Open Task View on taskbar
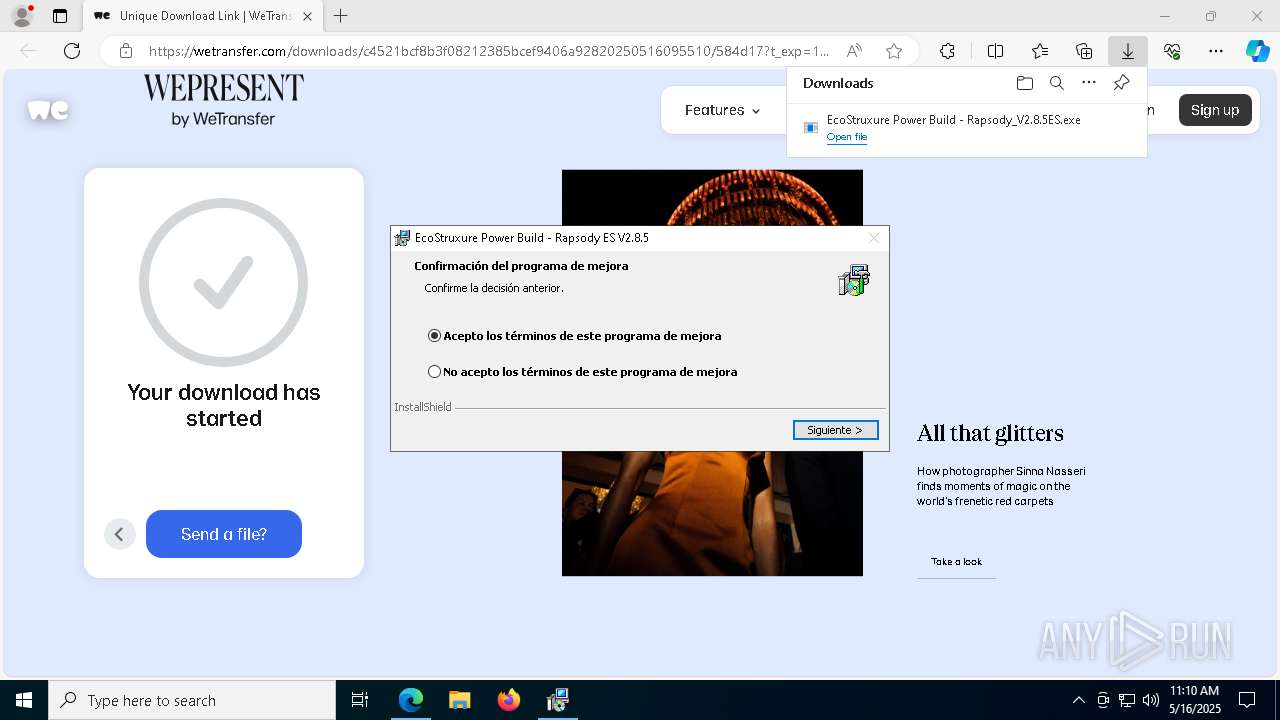The width and height of the screenshot is (1280, 720). tap(360, 700)
